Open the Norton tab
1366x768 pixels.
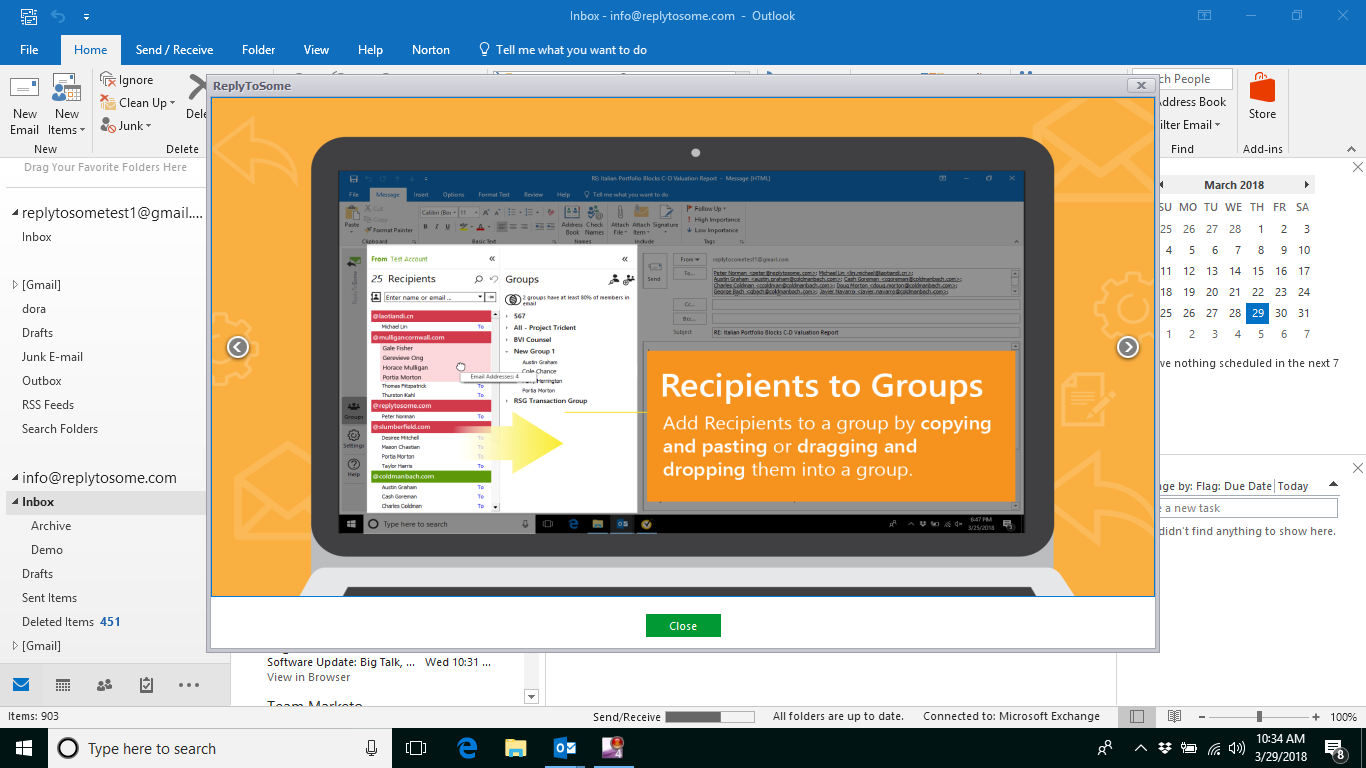coord(431,49)
